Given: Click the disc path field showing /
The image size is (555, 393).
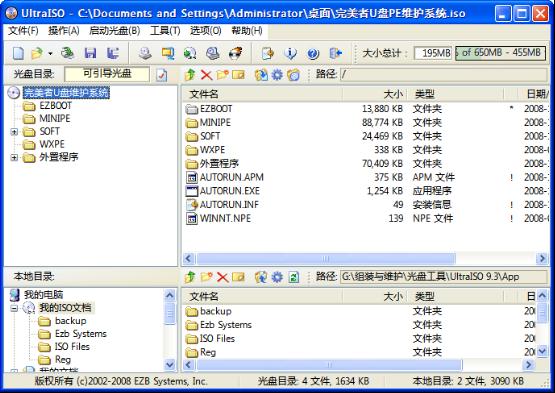Looking at the screenshot, I should tap(444, 74).
